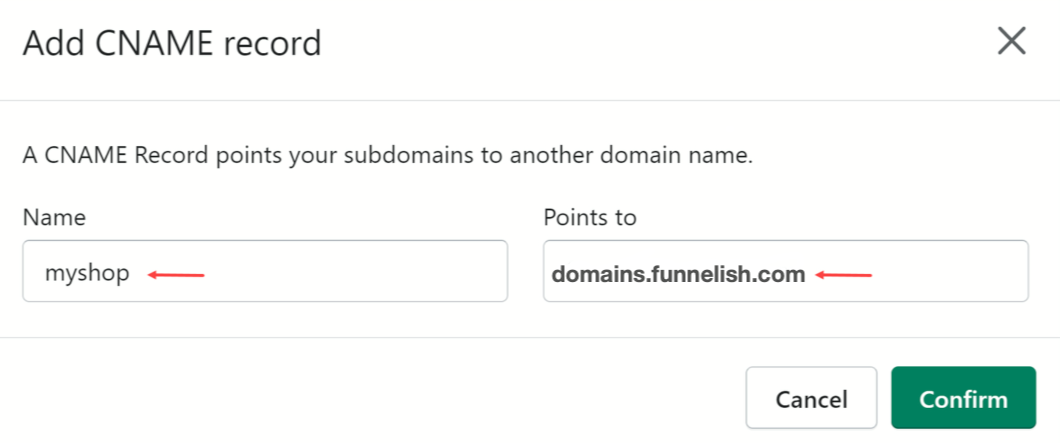Click the blank header area beside the title

coord(650,43)
